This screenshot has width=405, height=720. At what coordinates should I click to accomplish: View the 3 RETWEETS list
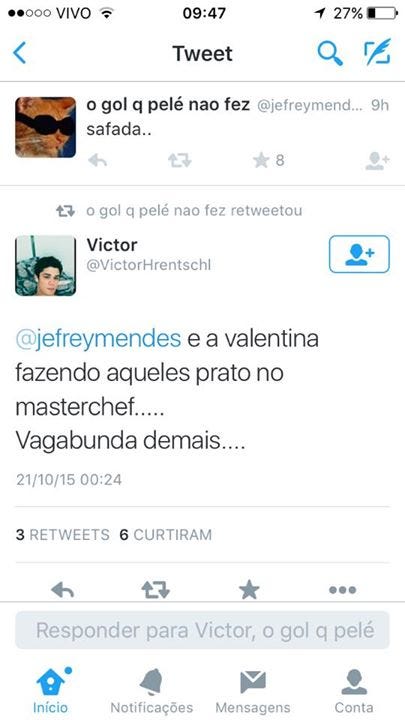pos(63,535)
